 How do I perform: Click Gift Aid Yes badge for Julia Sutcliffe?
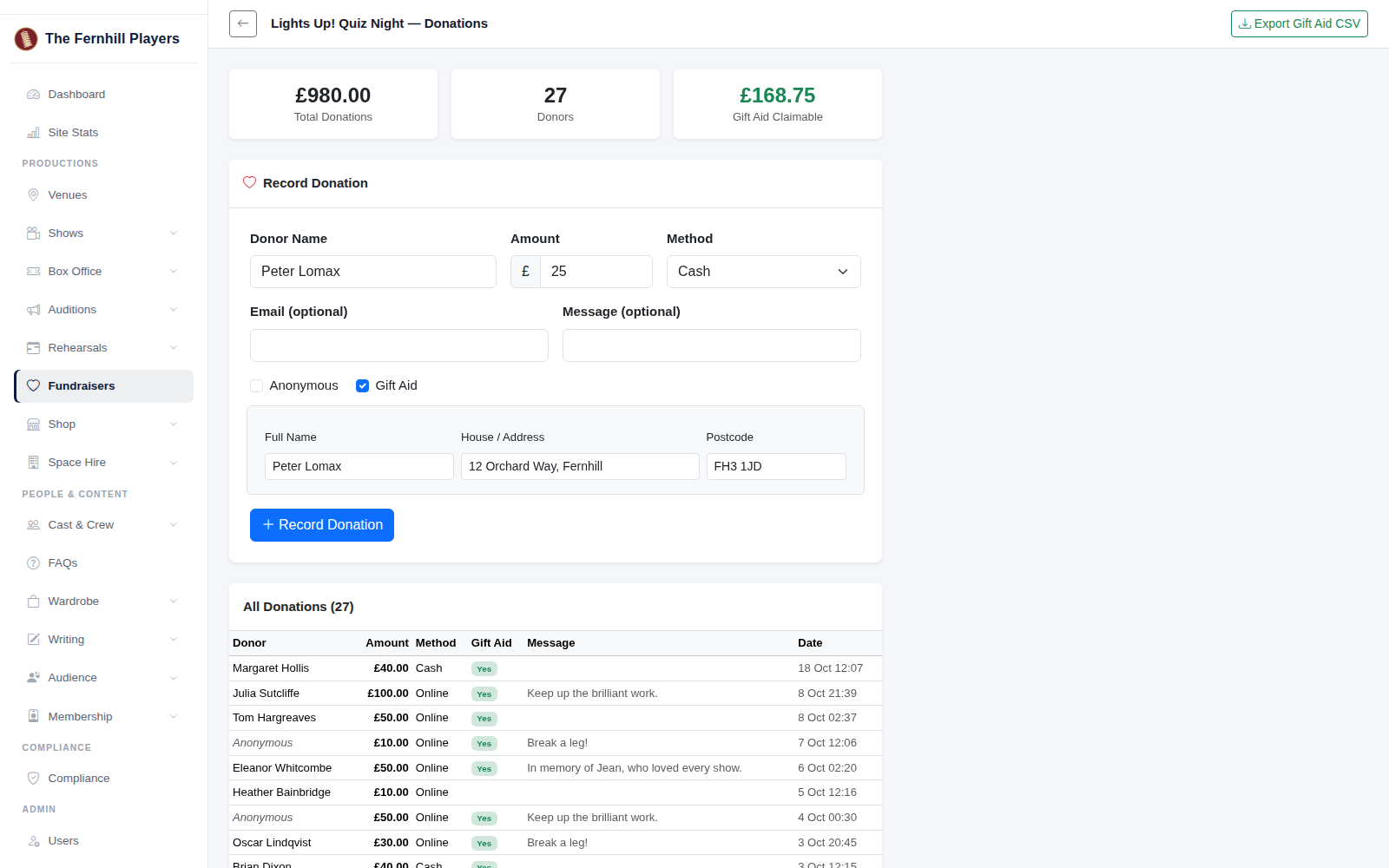click(x=484, y=694)
